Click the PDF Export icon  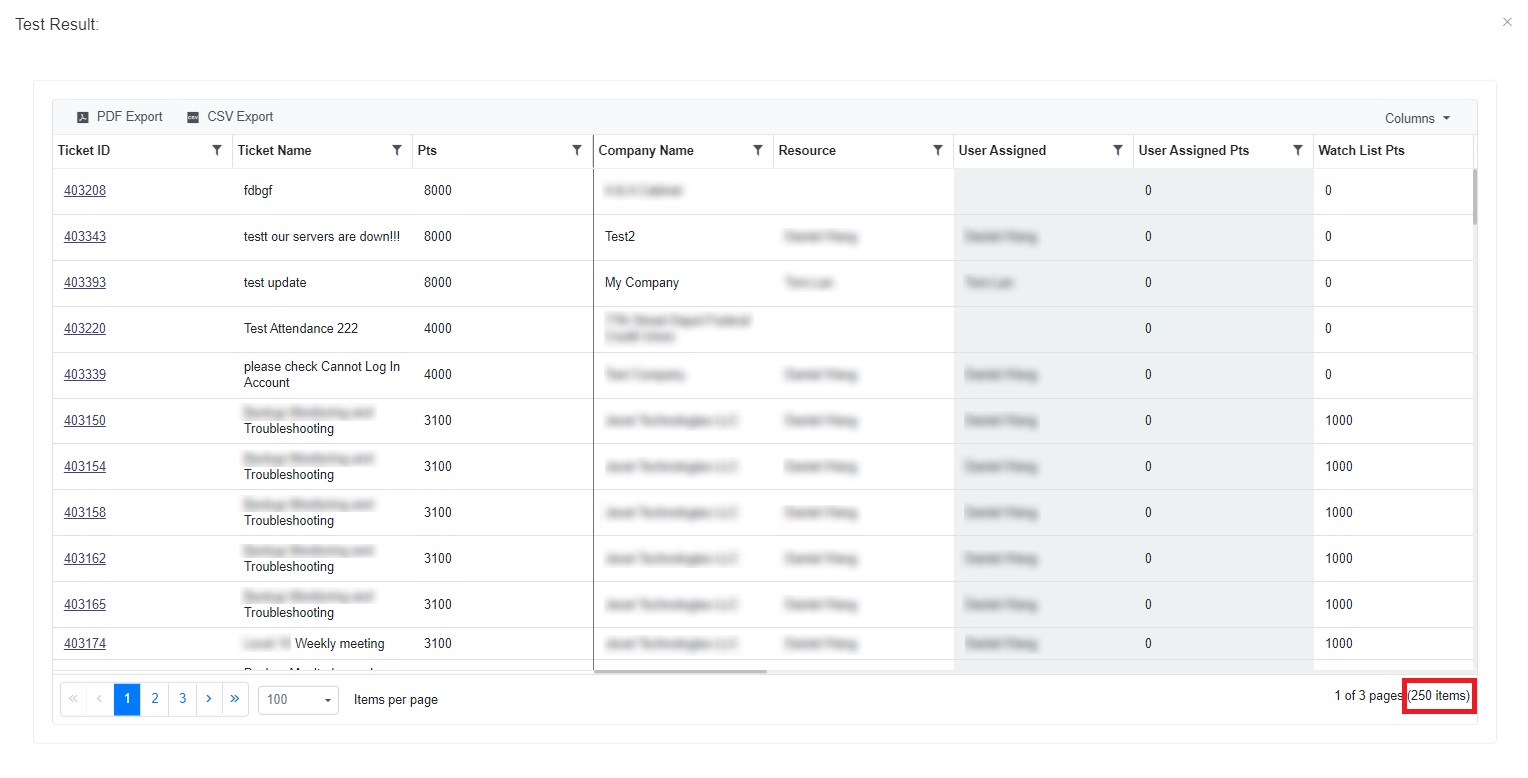click(83, 117)
